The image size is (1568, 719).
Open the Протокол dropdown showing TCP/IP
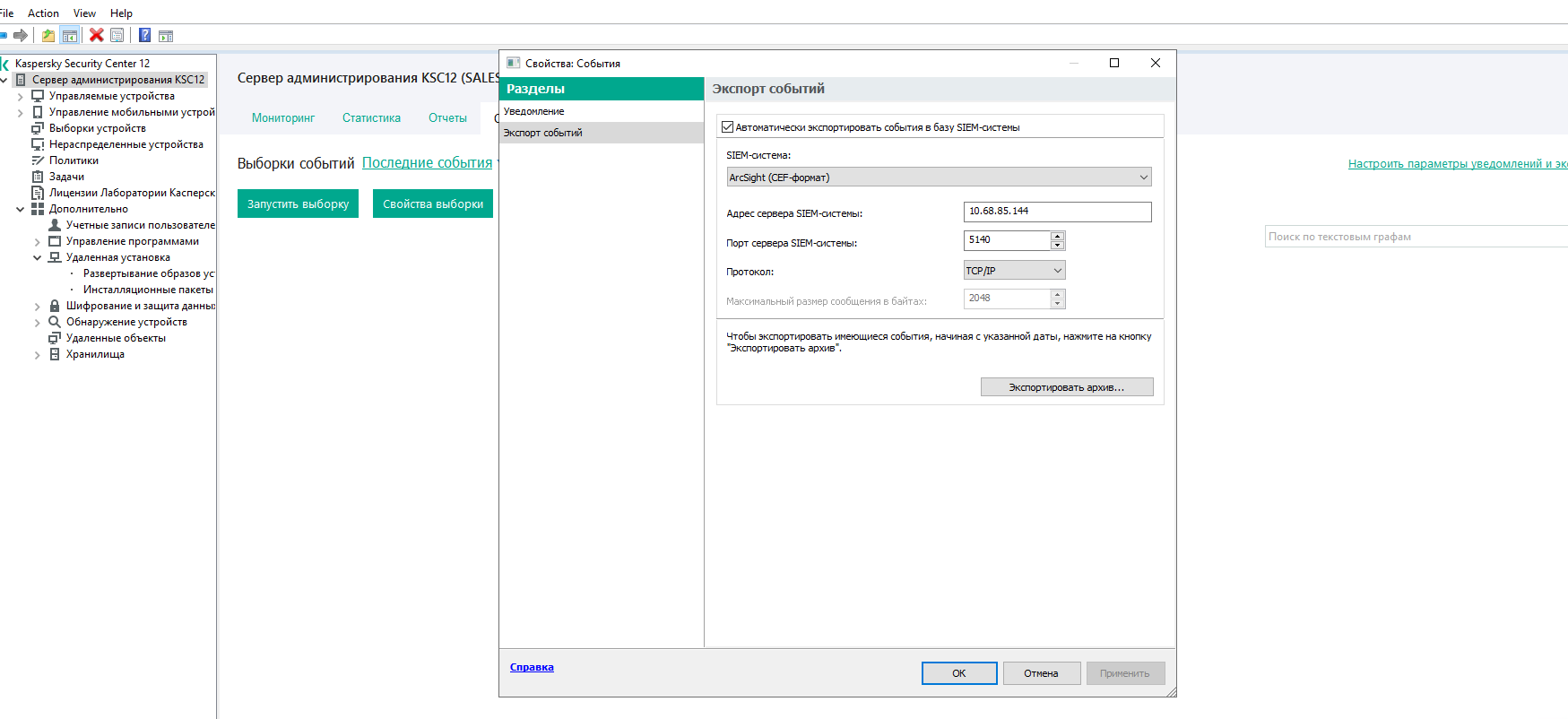pyautogui.click(x=1014, y=271)
